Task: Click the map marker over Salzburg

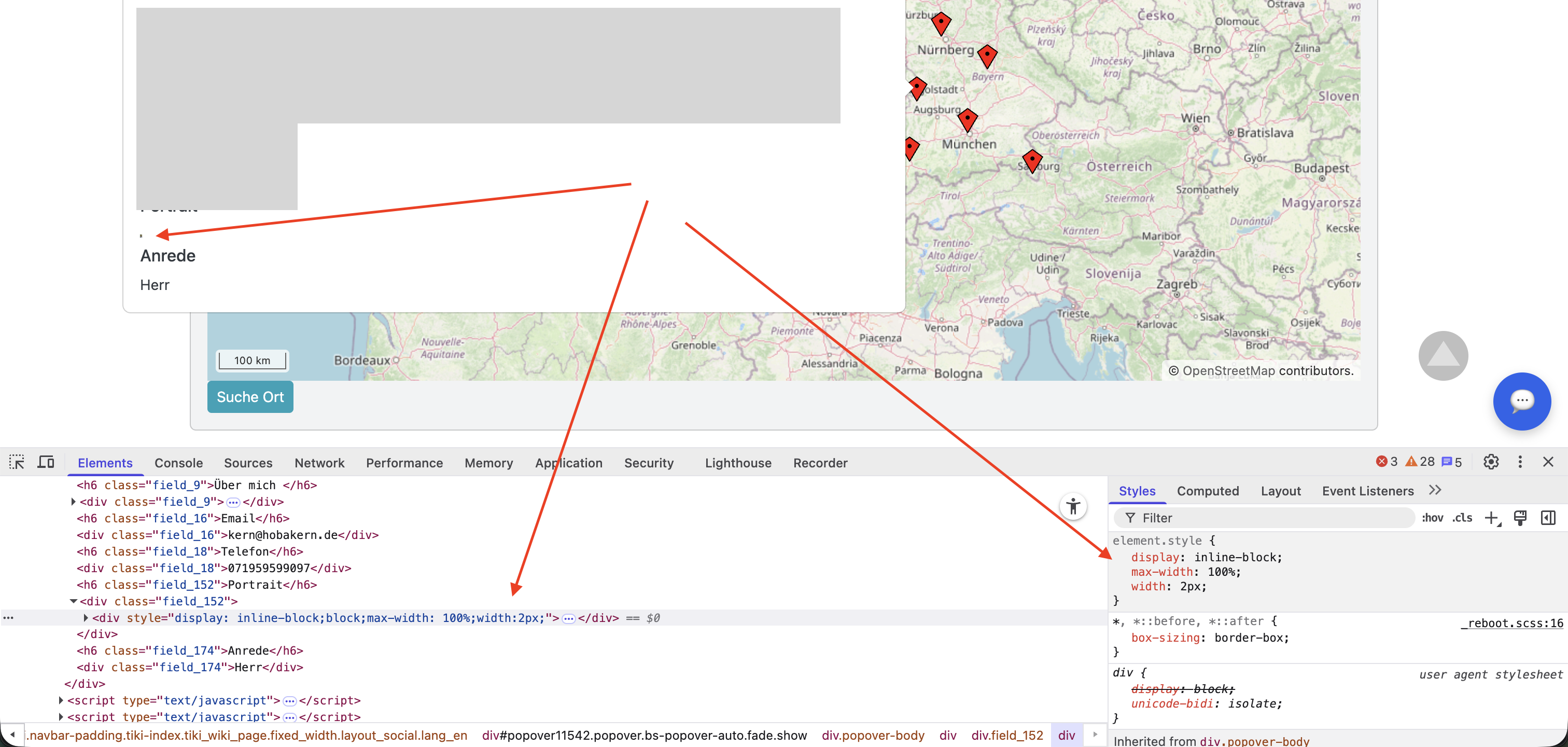Action: (x=1032, y=161)
